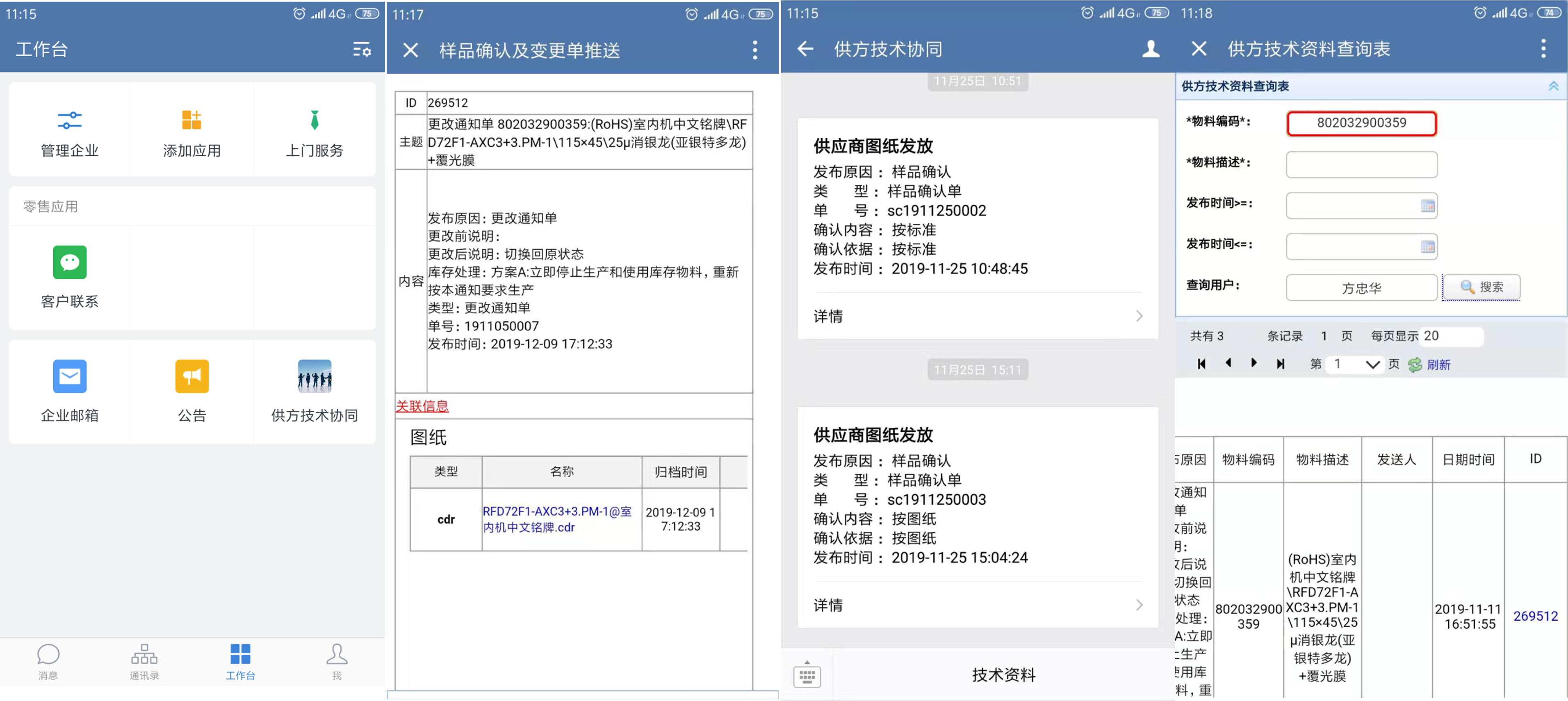Switch to the 通讯录 tab
The height and width of the screenshot is (701, 1568).
144,661
